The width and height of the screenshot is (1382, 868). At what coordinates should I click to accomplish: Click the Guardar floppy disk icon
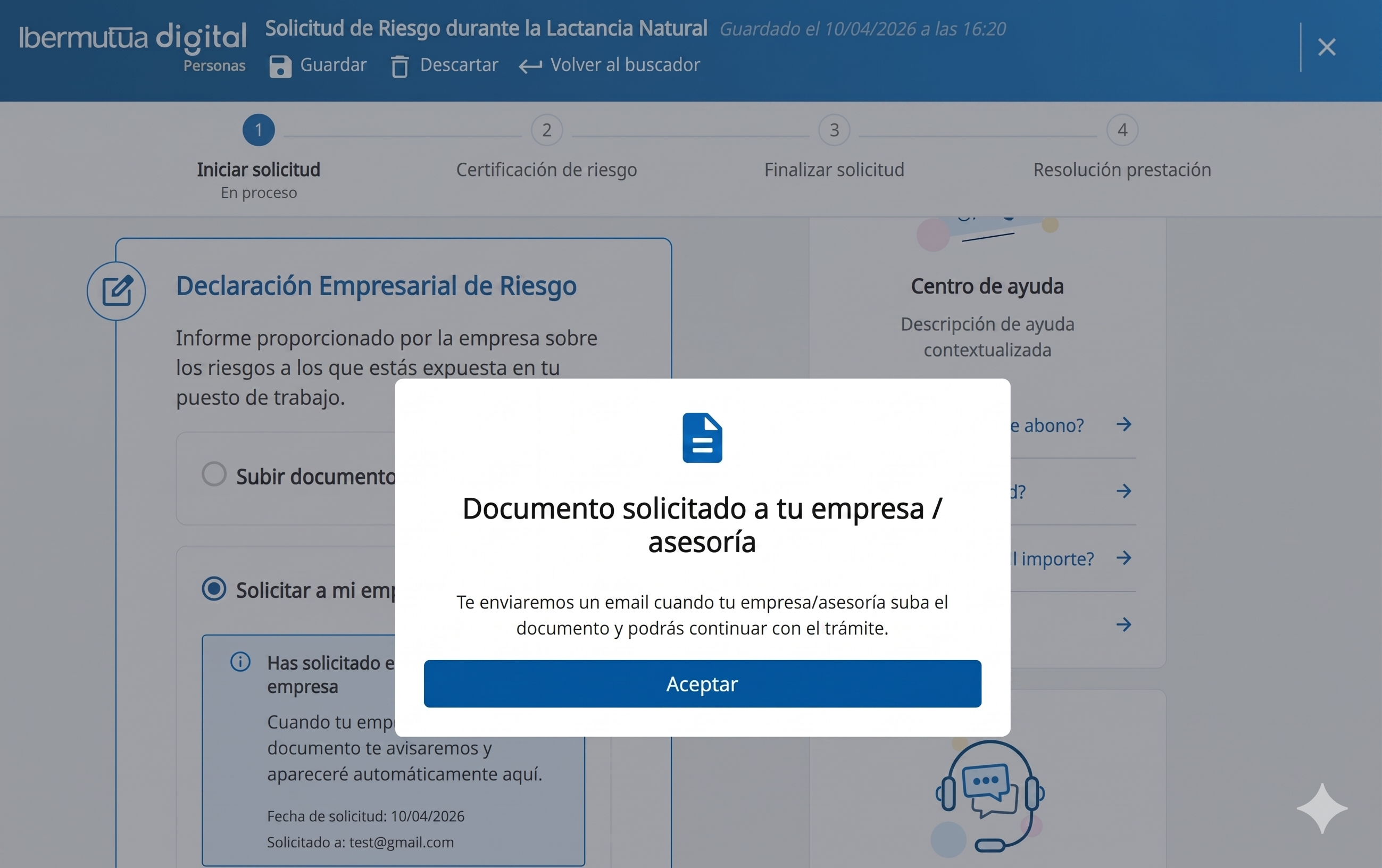(x=280, y=66)
